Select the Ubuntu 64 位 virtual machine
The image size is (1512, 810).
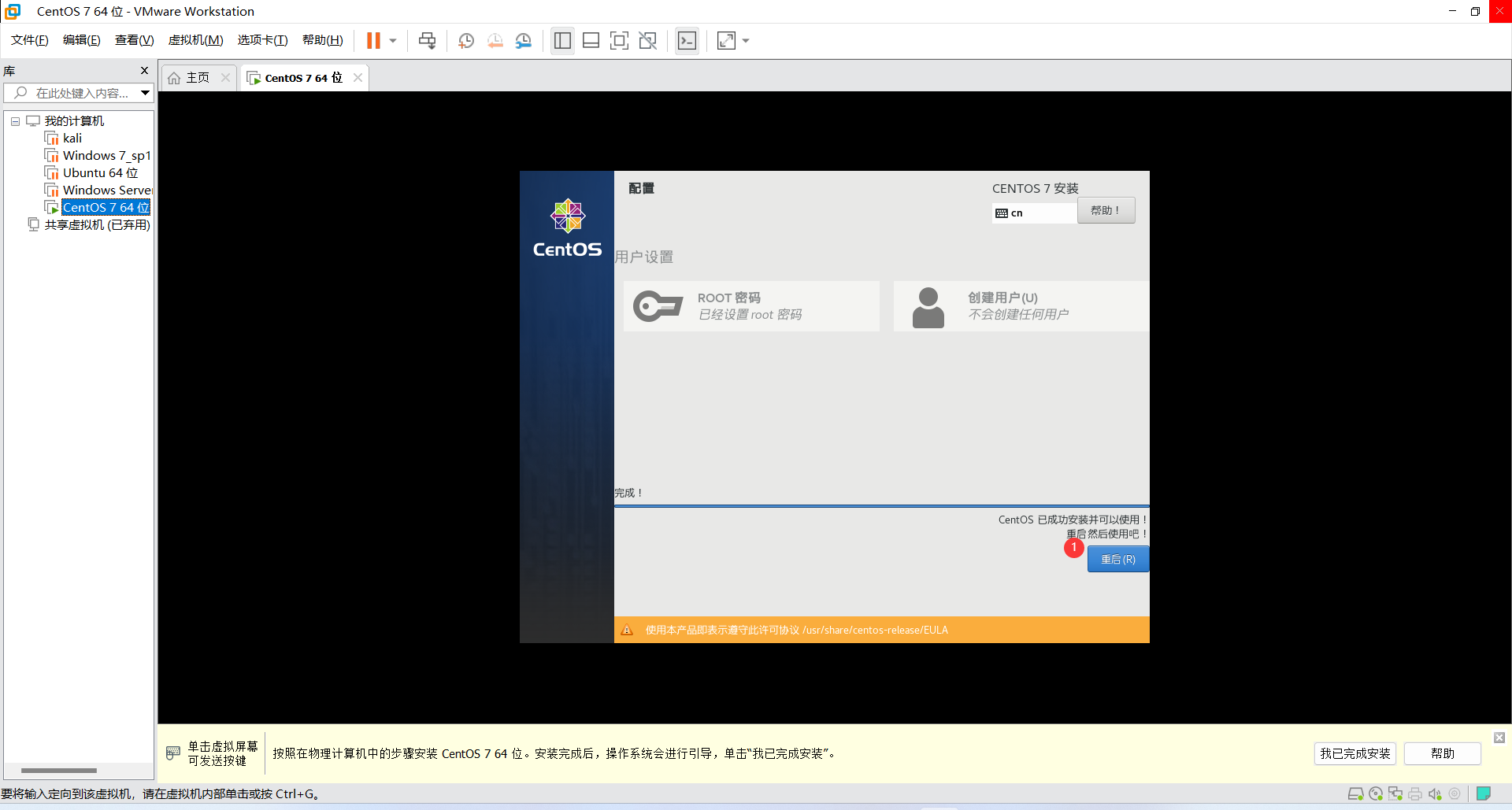pyautogui.click(x=100, y=173)
